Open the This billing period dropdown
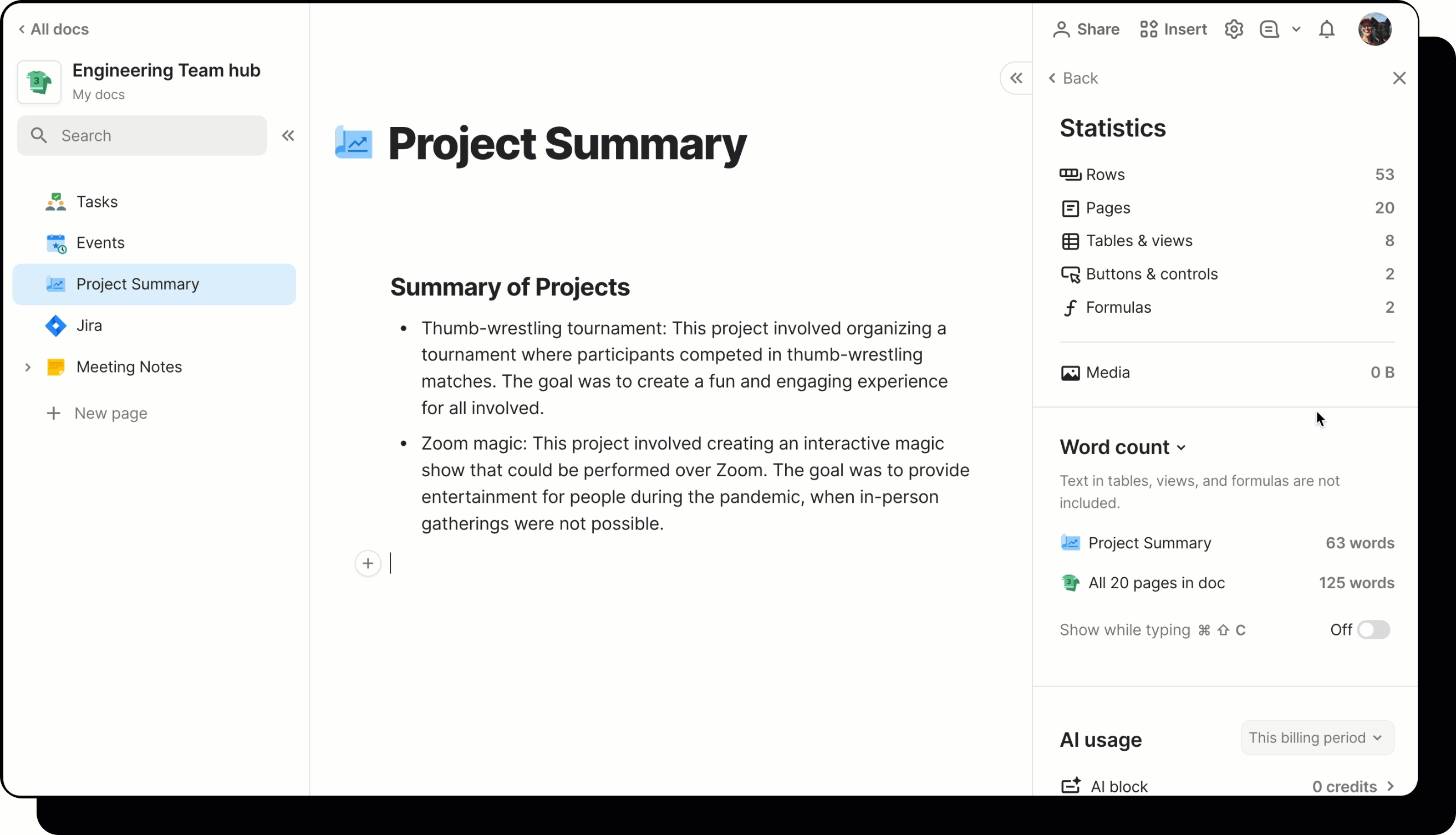 coord(1316,737)
